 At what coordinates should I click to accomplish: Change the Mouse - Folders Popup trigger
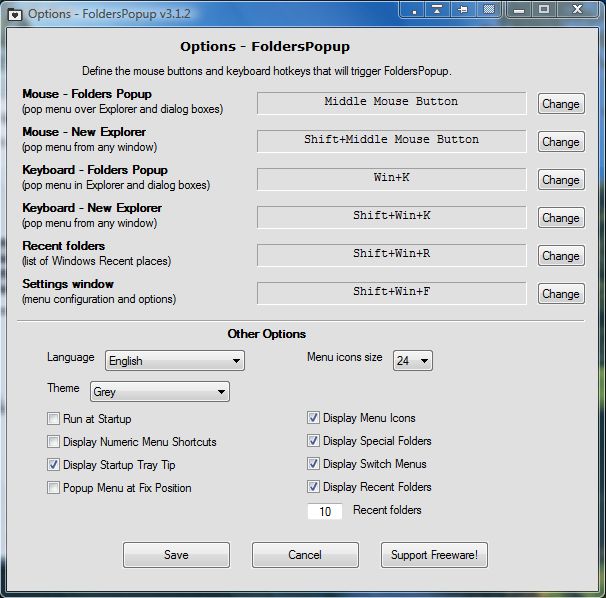560,104
